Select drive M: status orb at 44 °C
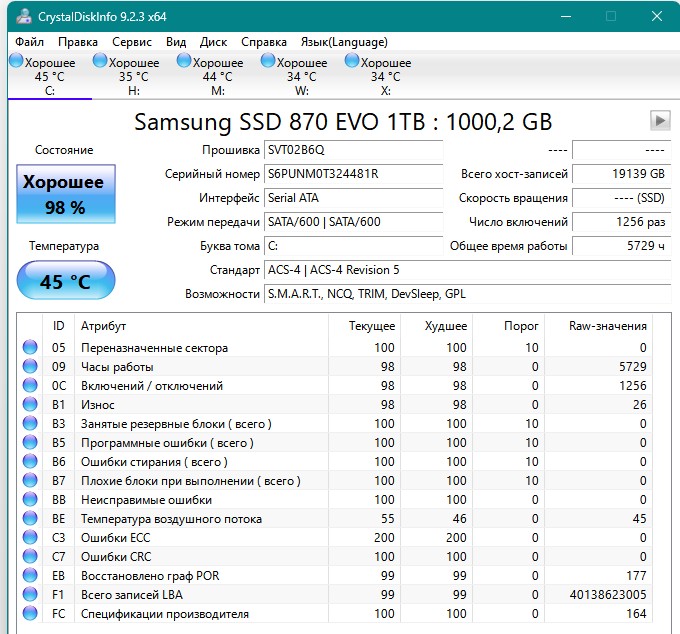The width and height of the screenshot is (680, 634). 184,61
